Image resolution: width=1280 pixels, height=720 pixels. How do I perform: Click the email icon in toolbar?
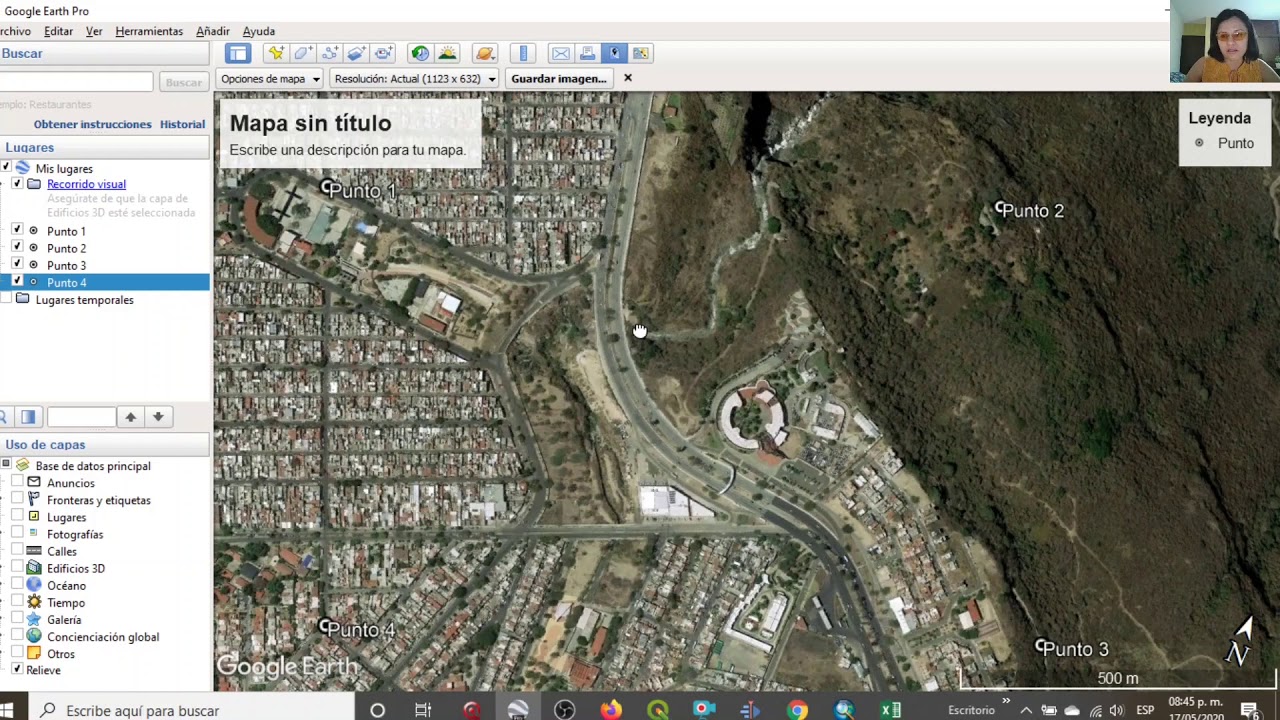[x=560, y=53]
